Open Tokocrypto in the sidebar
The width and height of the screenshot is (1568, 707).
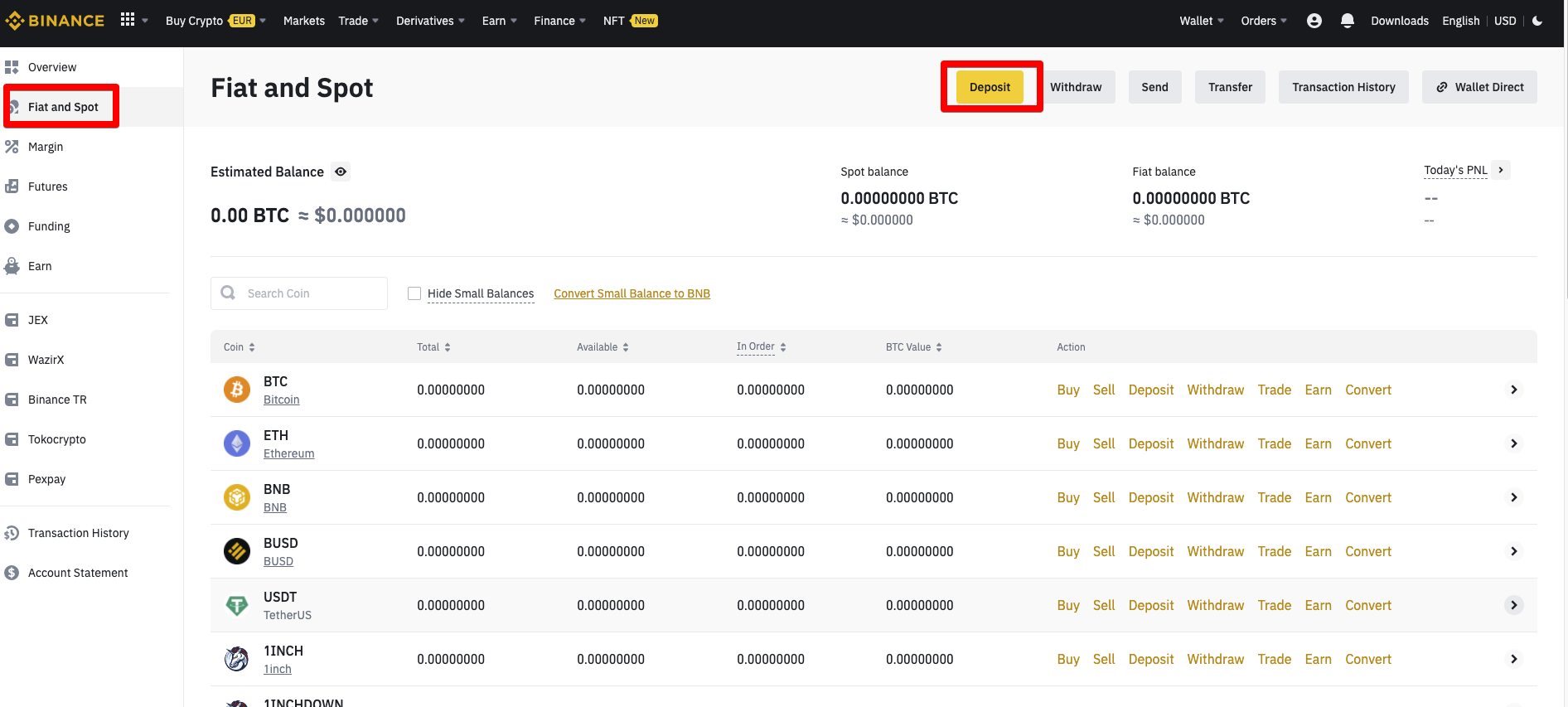tap(57, 439)
